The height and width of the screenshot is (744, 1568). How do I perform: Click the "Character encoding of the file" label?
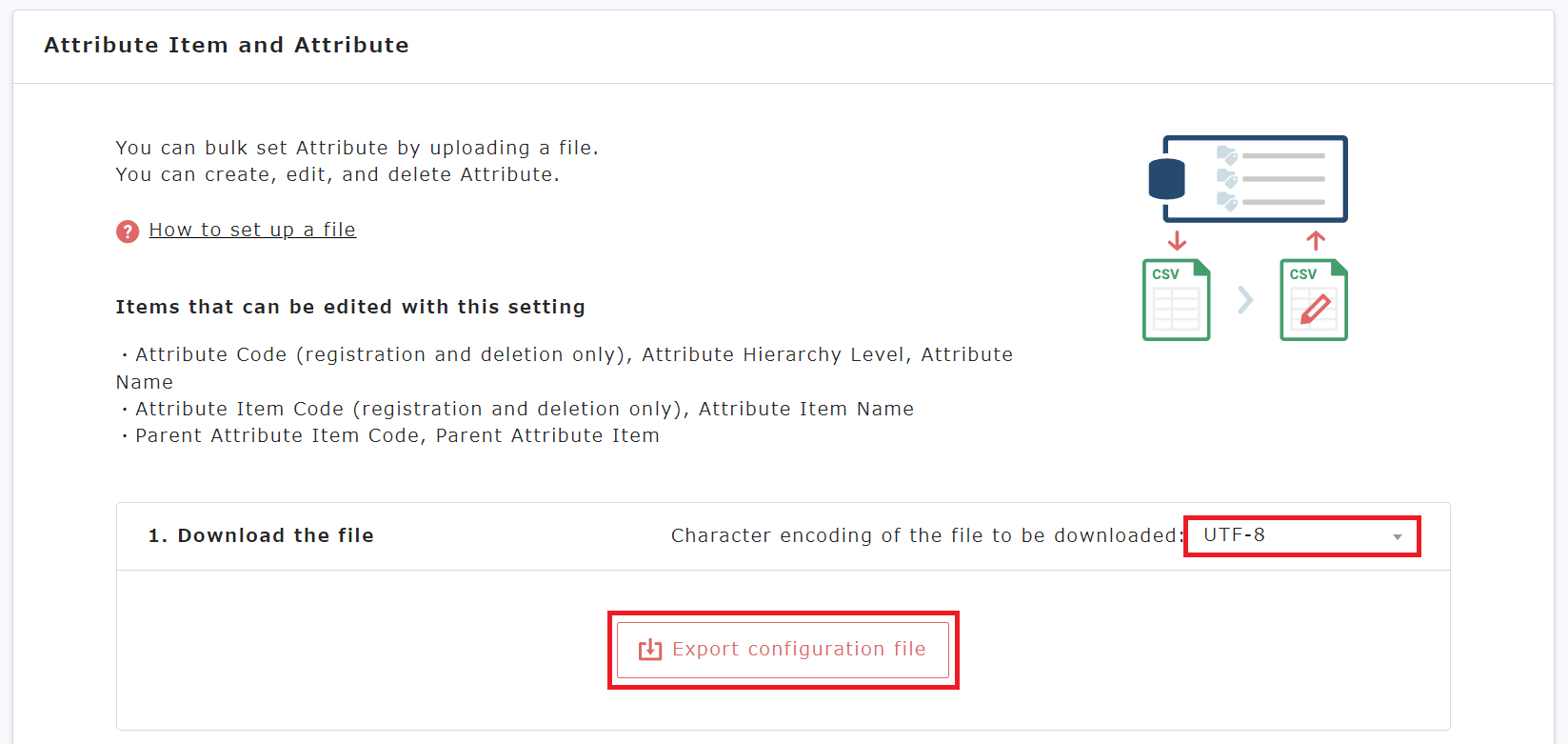point(926,535)
